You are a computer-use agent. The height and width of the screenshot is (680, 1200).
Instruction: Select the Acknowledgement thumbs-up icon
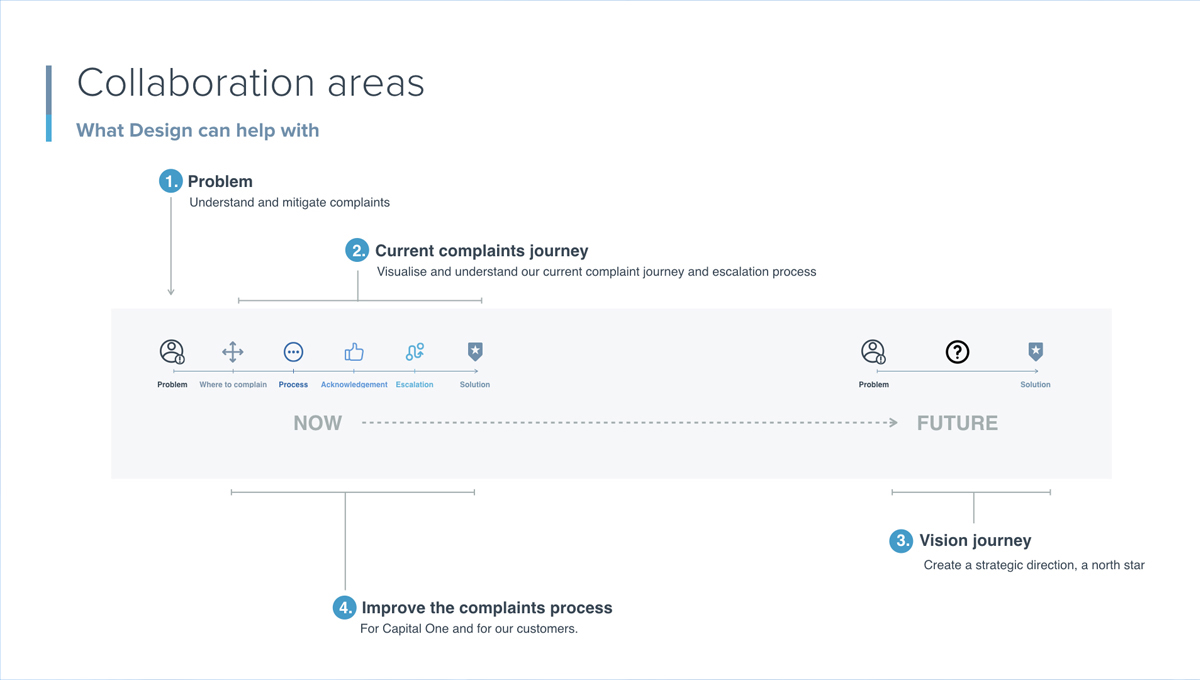(354, 352)
